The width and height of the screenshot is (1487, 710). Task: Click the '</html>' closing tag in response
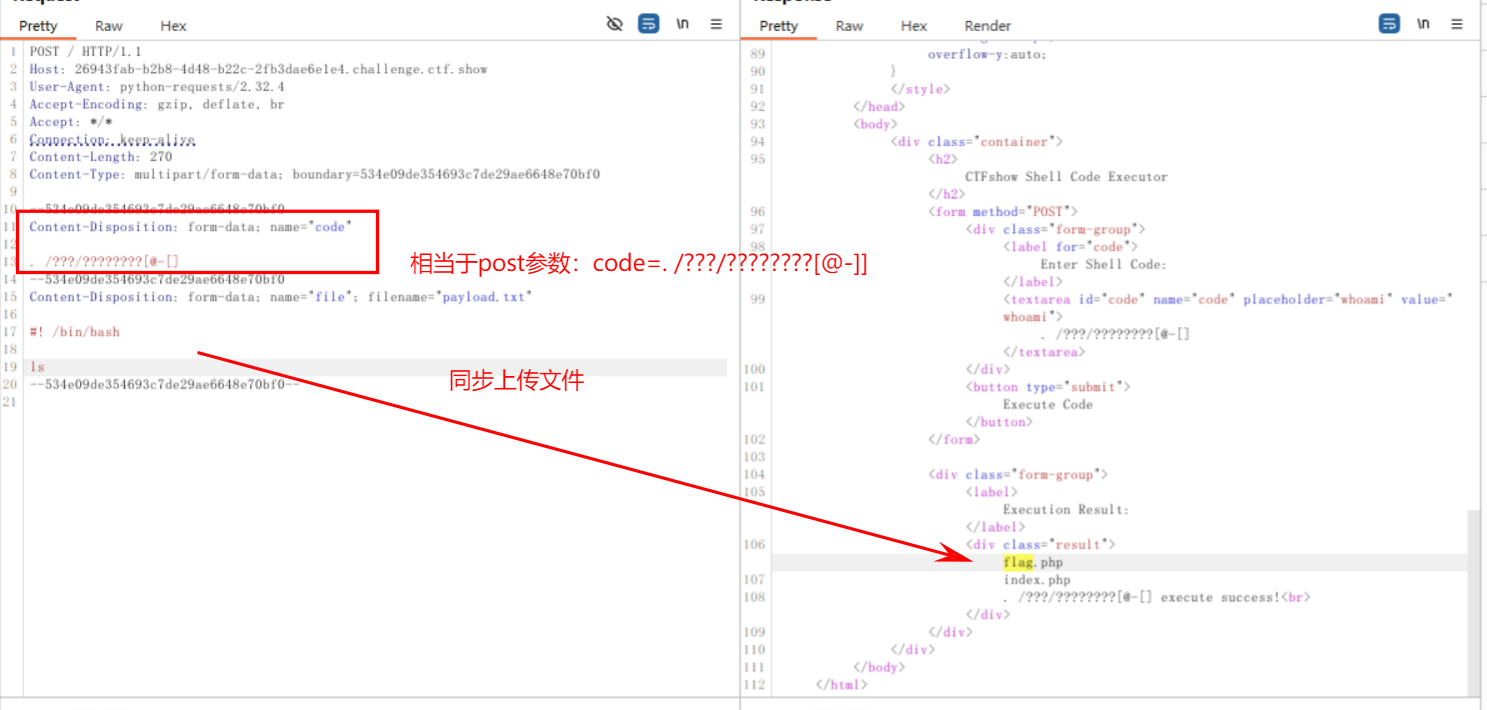(842, 684)
